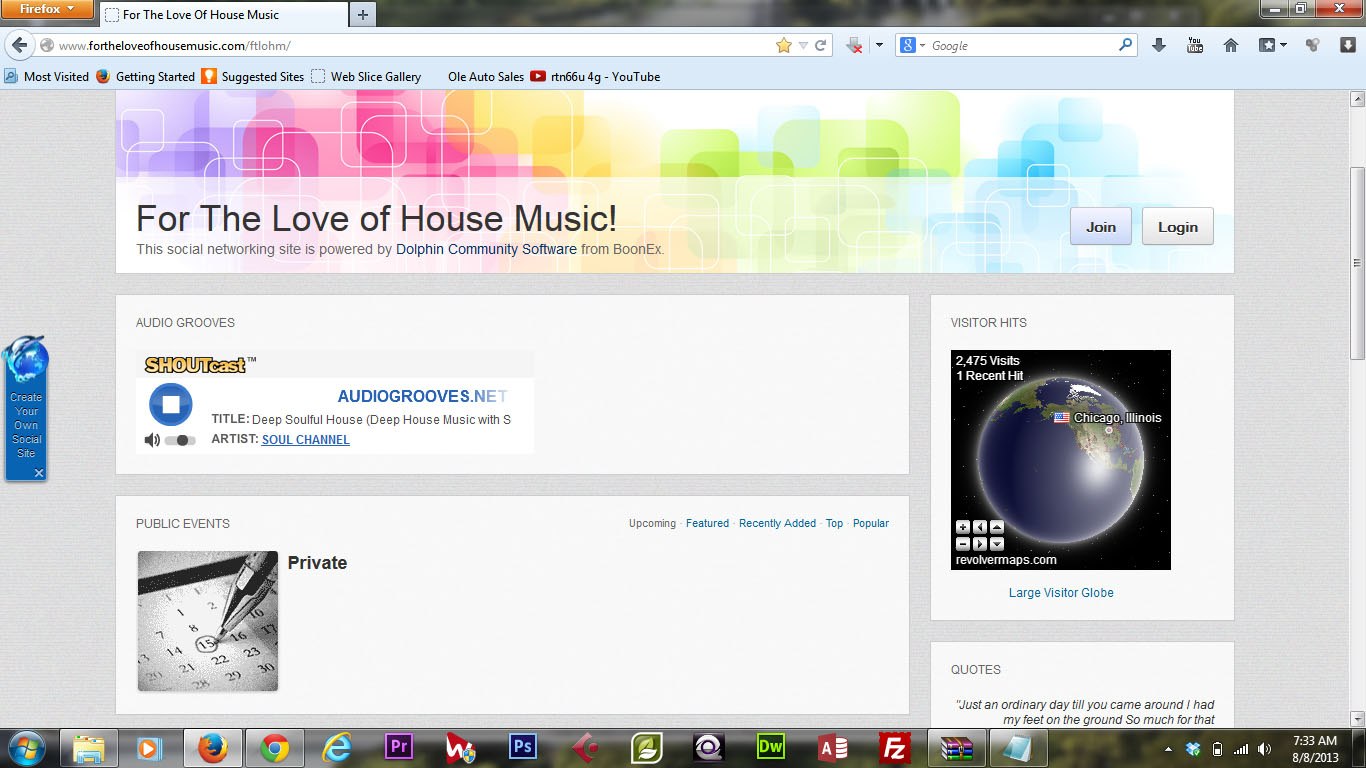Click the Login button

click(1177, 227)
